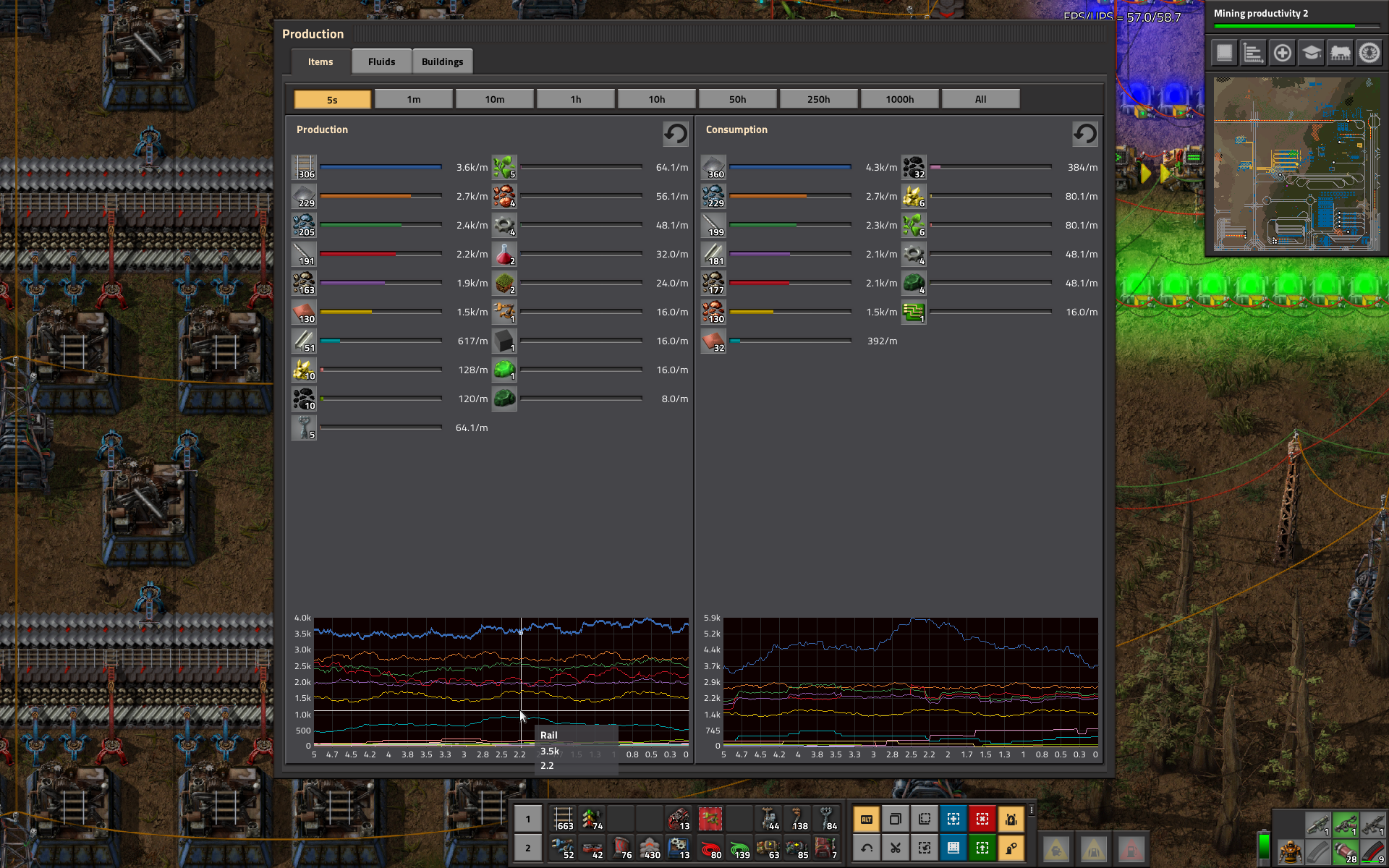Select the blue blueprint shortcut
The height and width of the screenshot is (868, 1389).
pos(953,819)
